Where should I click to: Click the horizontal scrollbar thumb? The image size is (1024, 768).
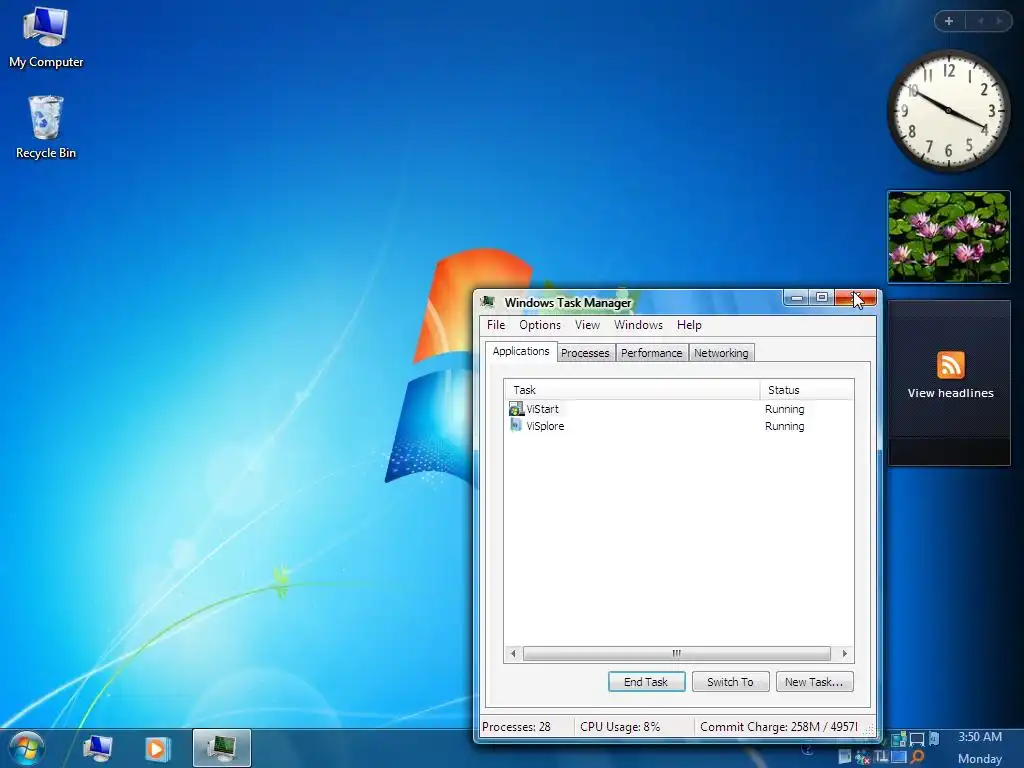pyautogui.click(x=677, y=653)
